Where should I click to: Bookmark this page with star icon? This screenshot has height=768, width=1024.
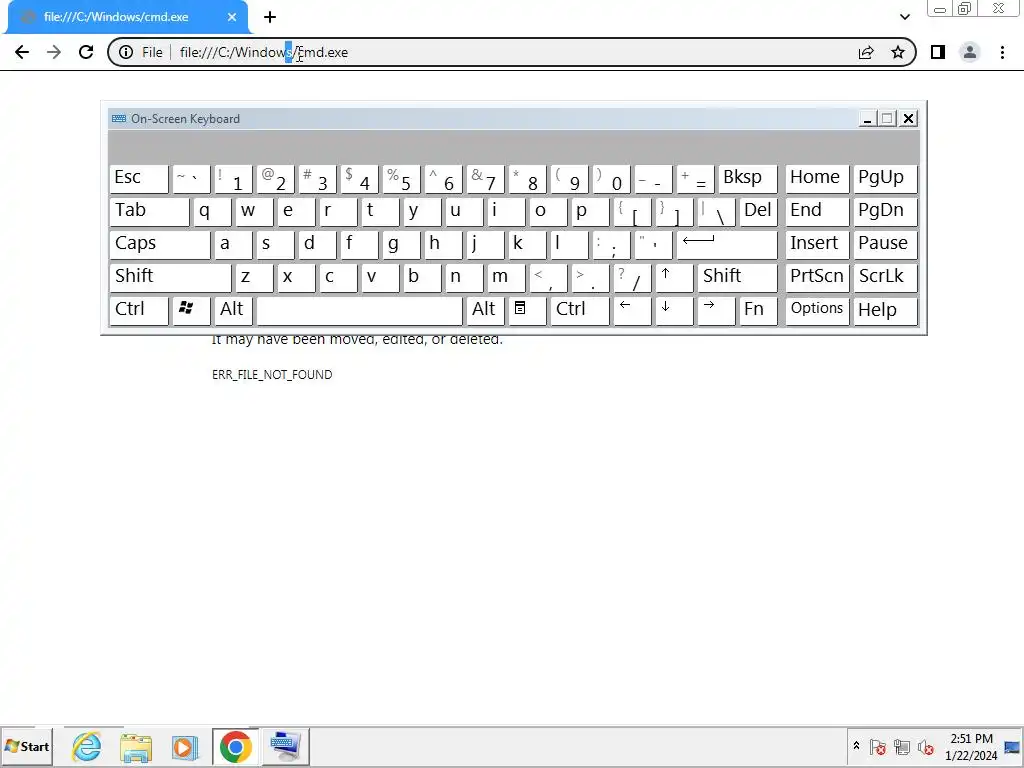click(x=898, y=52)
